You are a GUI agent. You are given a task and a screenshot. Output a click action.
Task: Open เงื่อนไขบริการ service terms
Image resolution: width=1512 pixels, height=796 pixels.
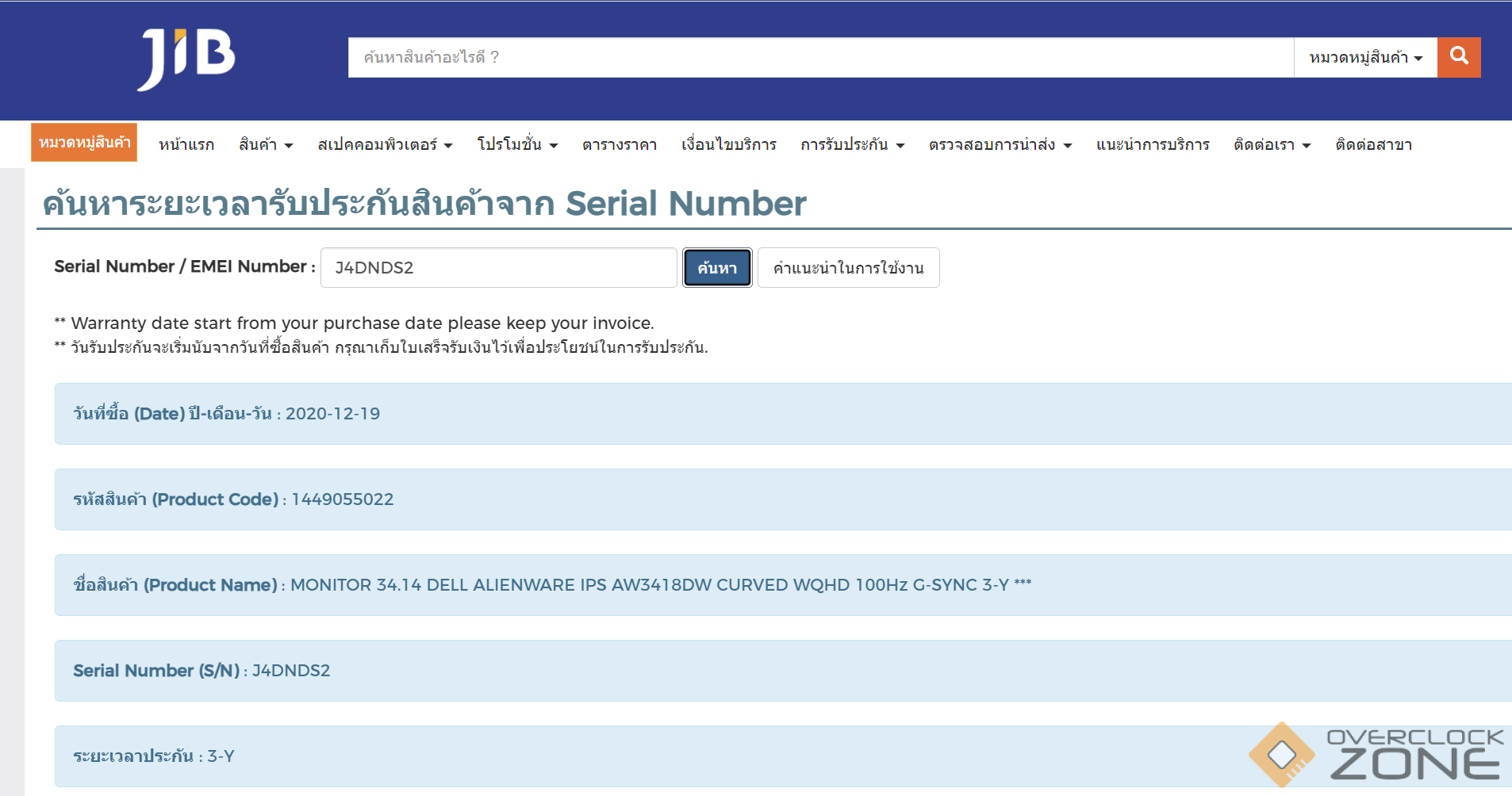pos(728,144)
